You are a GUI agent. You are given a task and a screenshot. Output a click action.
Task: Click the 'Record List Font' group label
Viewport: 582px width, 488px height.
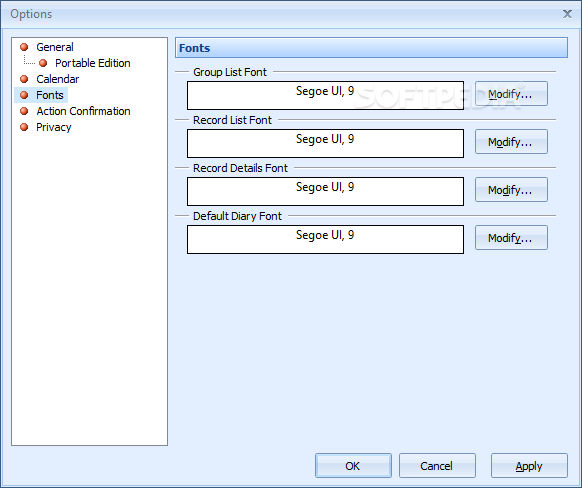(x=232, y=120)
